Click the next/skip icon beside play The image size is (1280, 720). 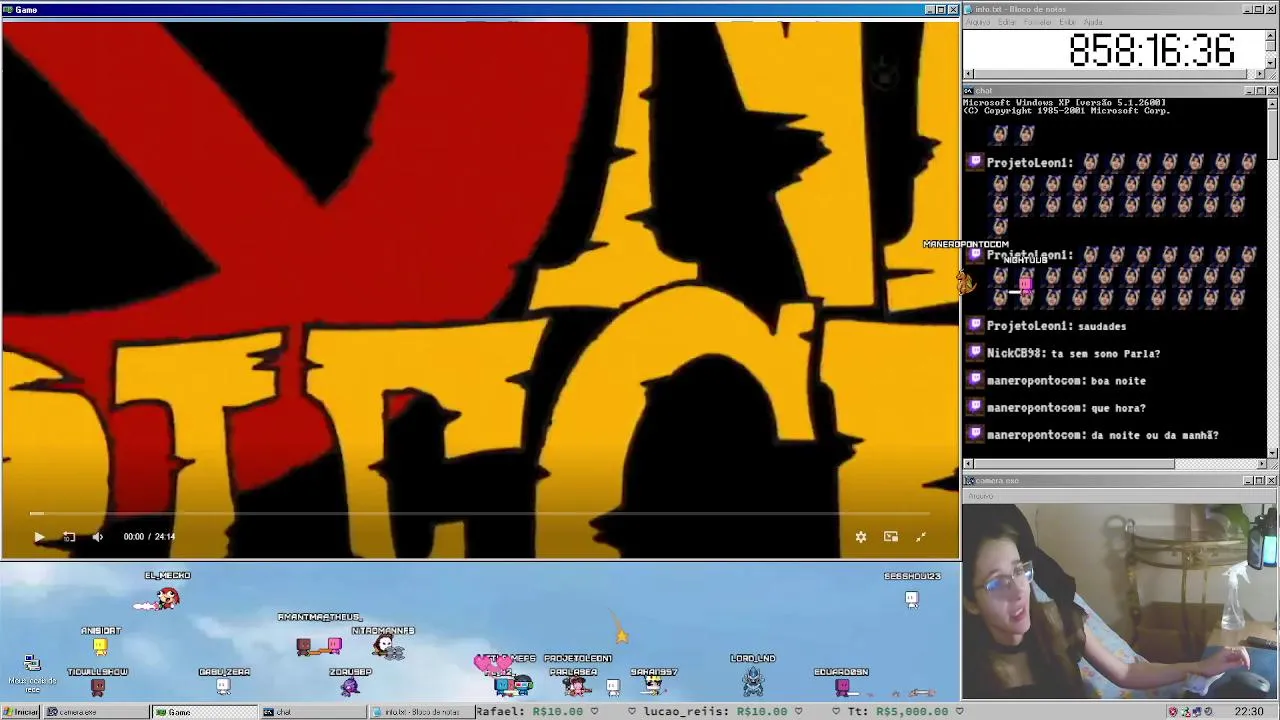(69, 537)
